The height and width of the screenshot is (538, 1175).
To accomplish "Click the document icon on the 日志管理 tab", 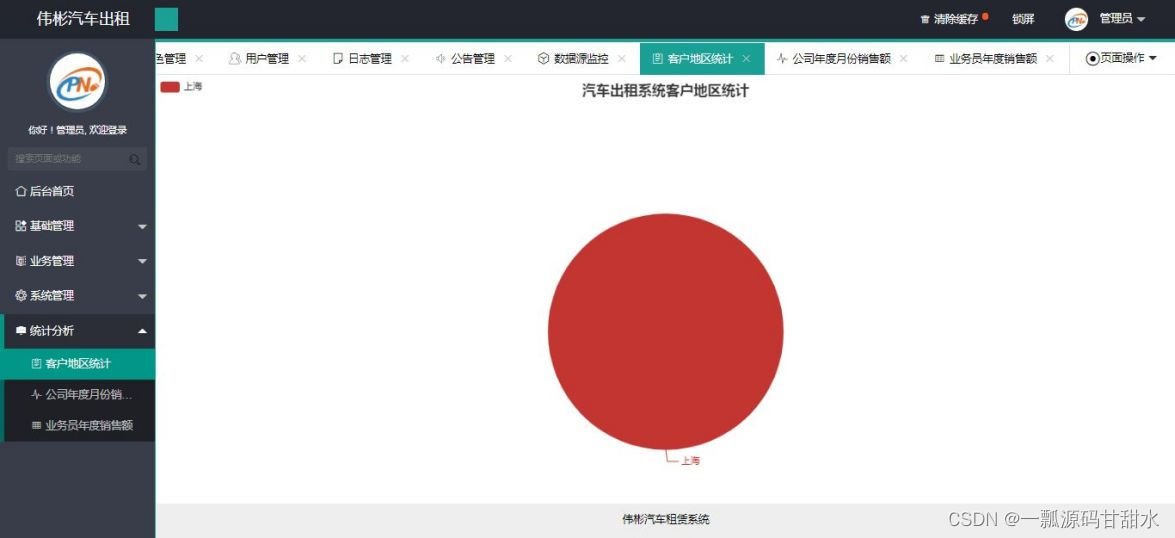I will click(338, 58).
